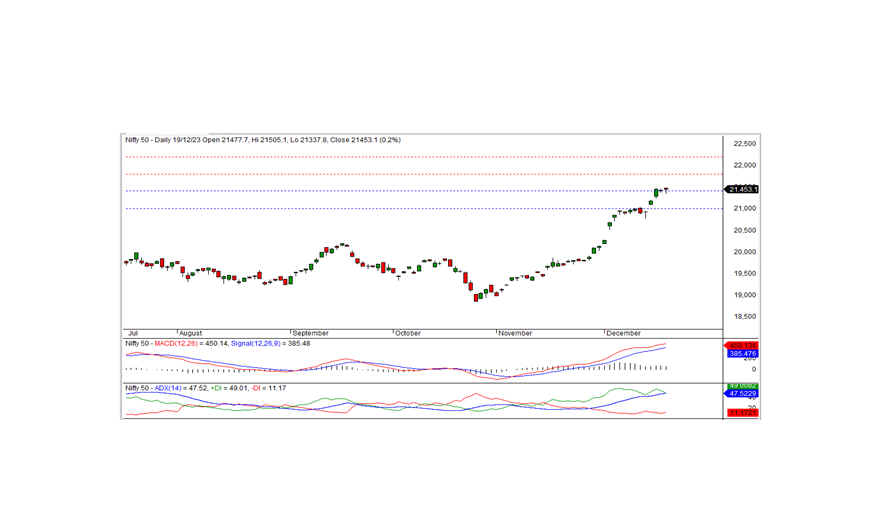
Task: Click the November month label on time axis
Action: pos(515,334)
